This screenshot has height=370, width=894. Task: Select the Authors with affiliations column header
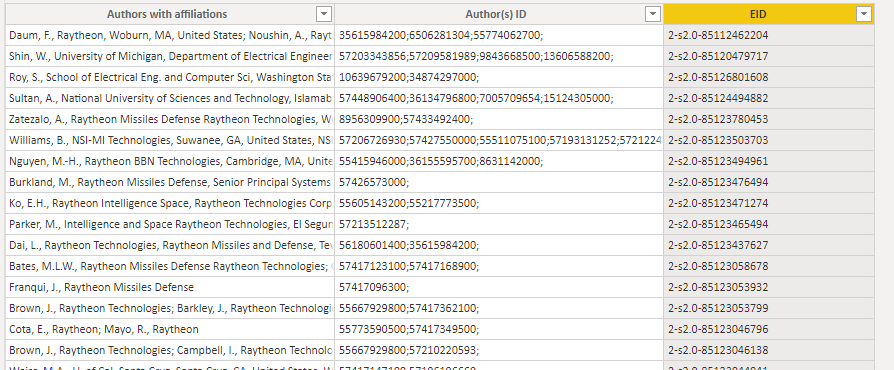pyautogui.click(x=170, y=14)
